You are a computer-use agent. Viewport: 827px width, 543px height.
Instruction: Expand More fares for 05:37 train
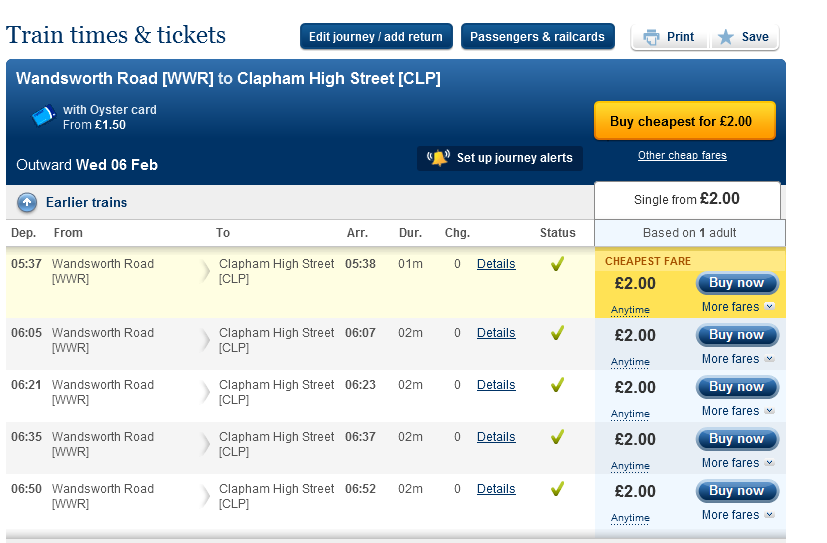click(x=738, y=307)
